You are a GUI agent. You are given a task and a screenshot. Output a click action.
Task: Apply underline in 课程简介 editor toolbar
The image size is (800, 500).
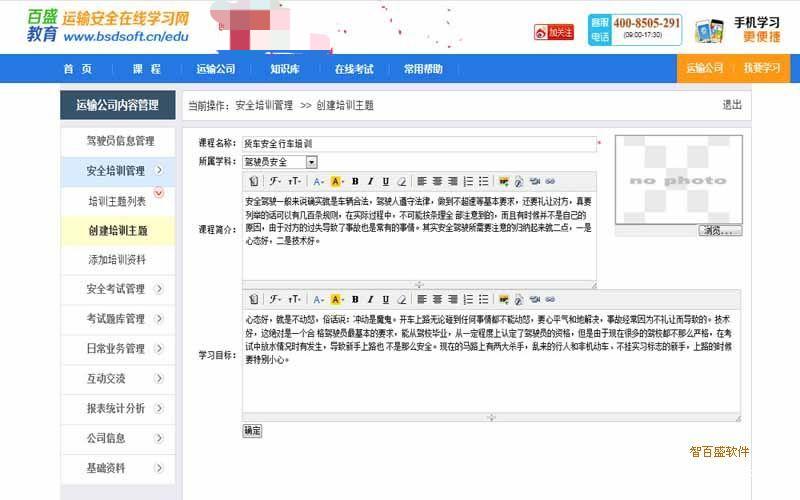pyautogui.click(x=386, y=181)
